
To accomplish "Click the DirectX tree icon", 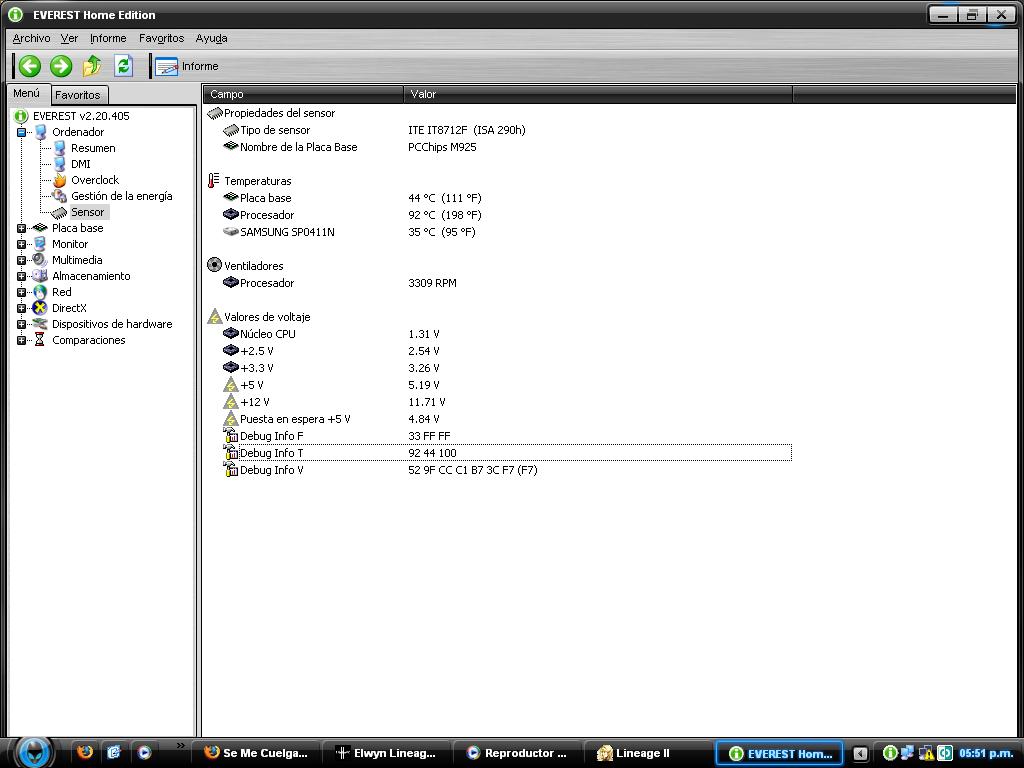I will tap(40, 308).
